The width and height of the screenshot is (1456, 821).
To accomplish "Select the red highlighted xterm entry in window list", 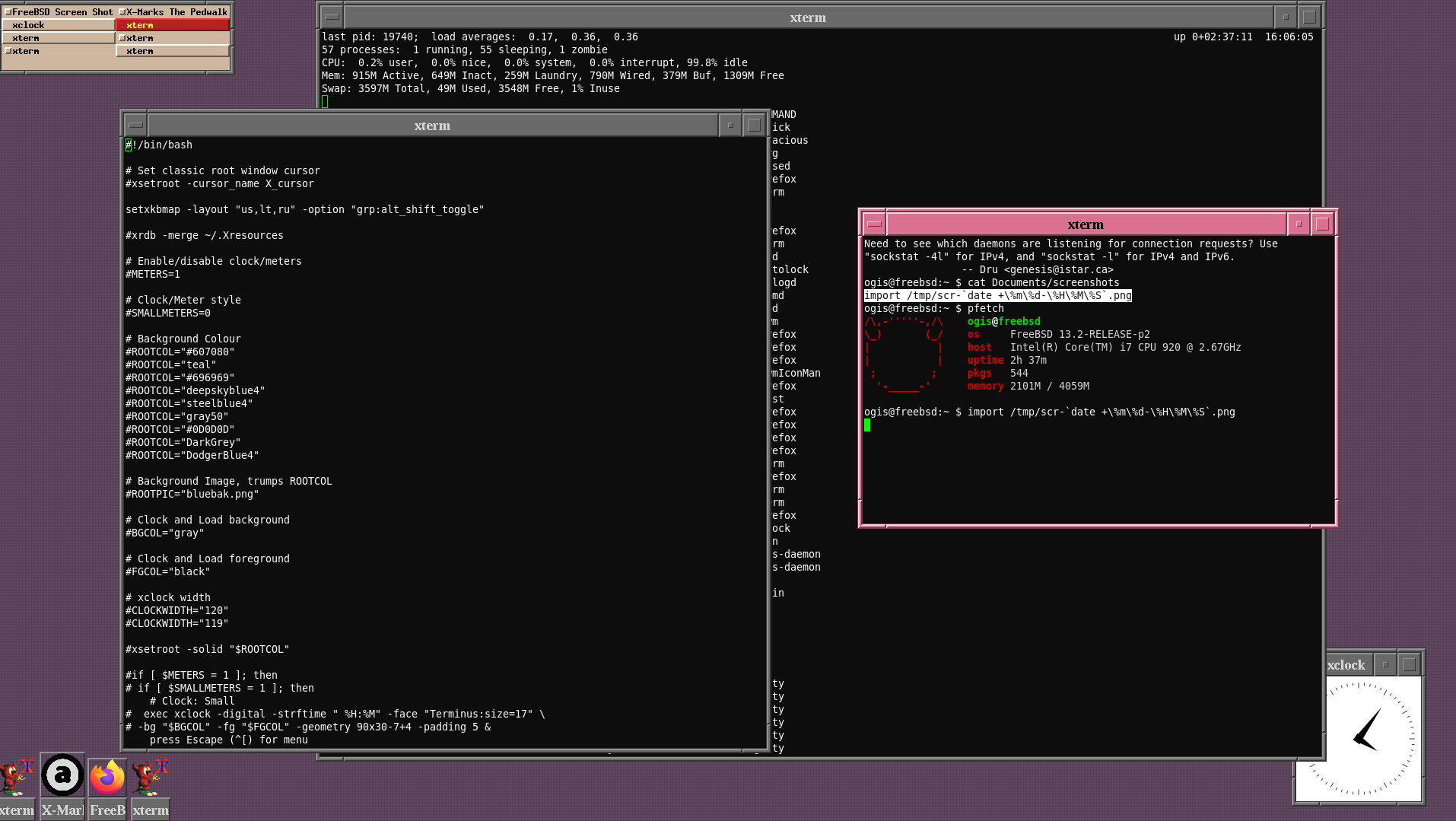I will click(173, 25).
